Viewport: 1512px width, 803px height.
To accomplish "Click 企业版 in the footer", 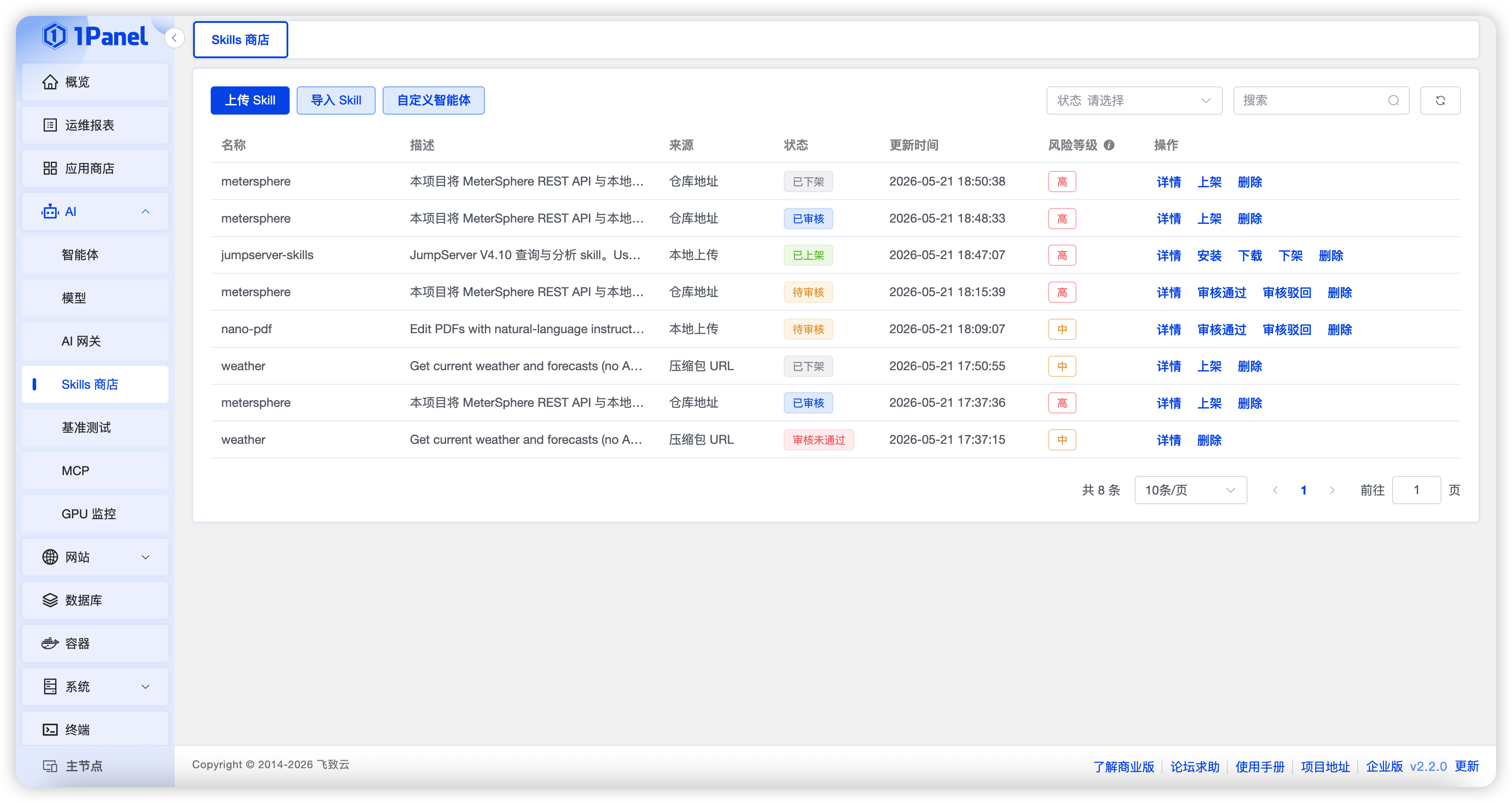I will [x=1384, y=766].
